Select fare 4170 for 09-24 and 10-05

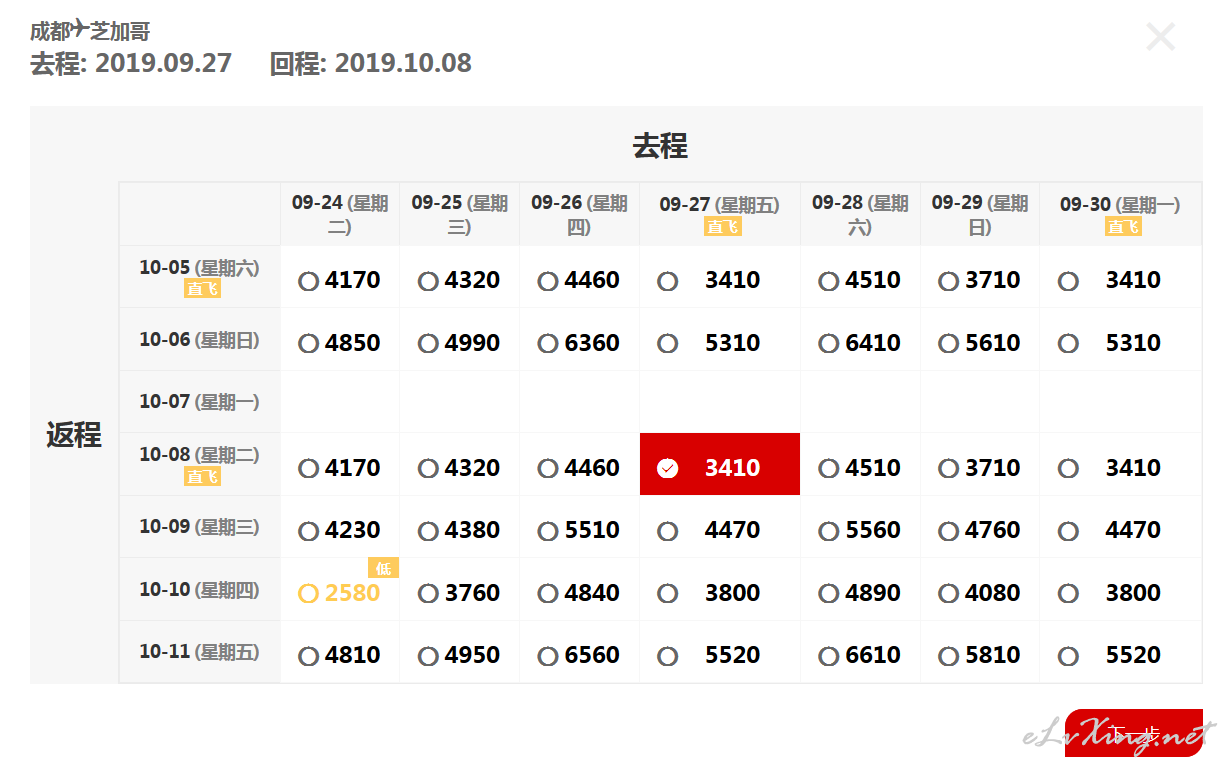[x=308, y=282]
